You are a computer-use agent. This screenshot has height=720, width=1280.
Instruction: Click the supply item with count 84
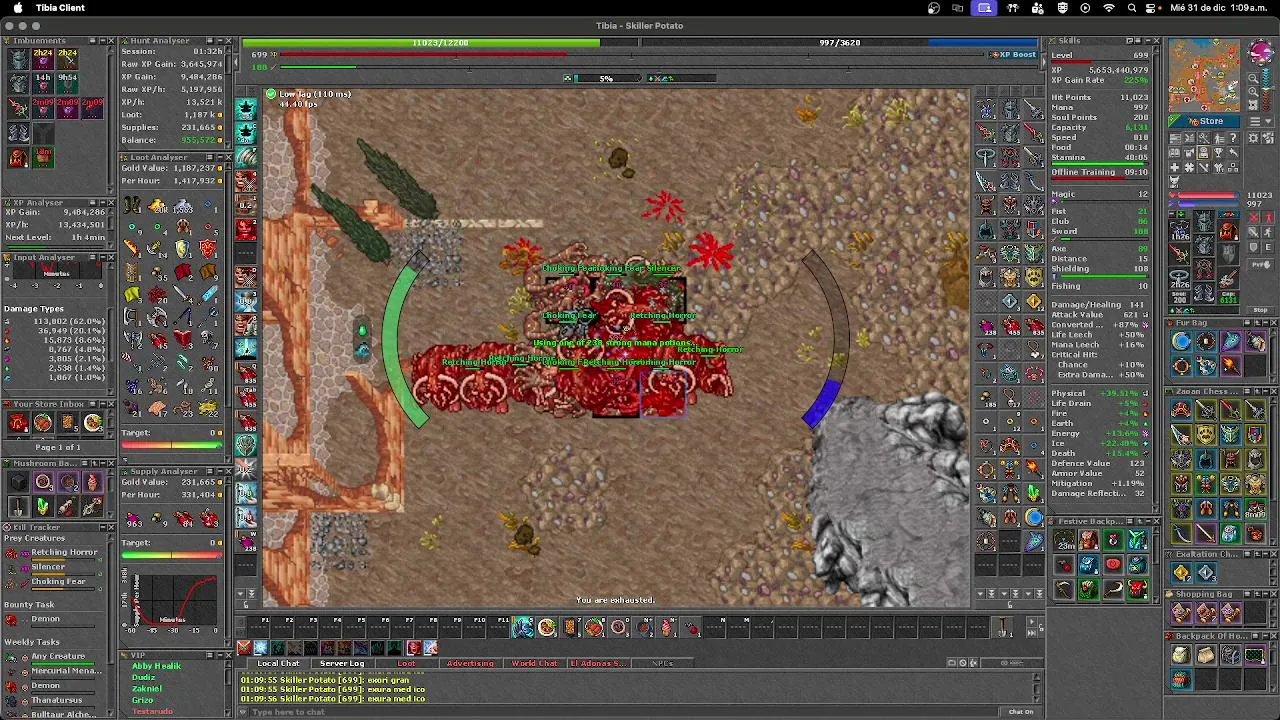click(183, 518)
